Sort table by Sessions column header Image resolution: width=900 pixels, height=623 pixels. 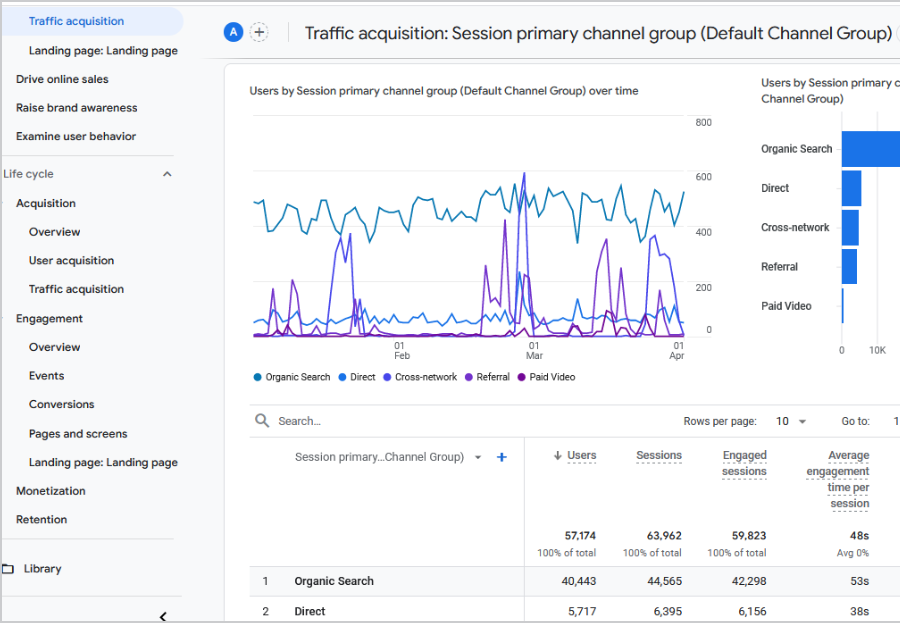click(659, 456)
